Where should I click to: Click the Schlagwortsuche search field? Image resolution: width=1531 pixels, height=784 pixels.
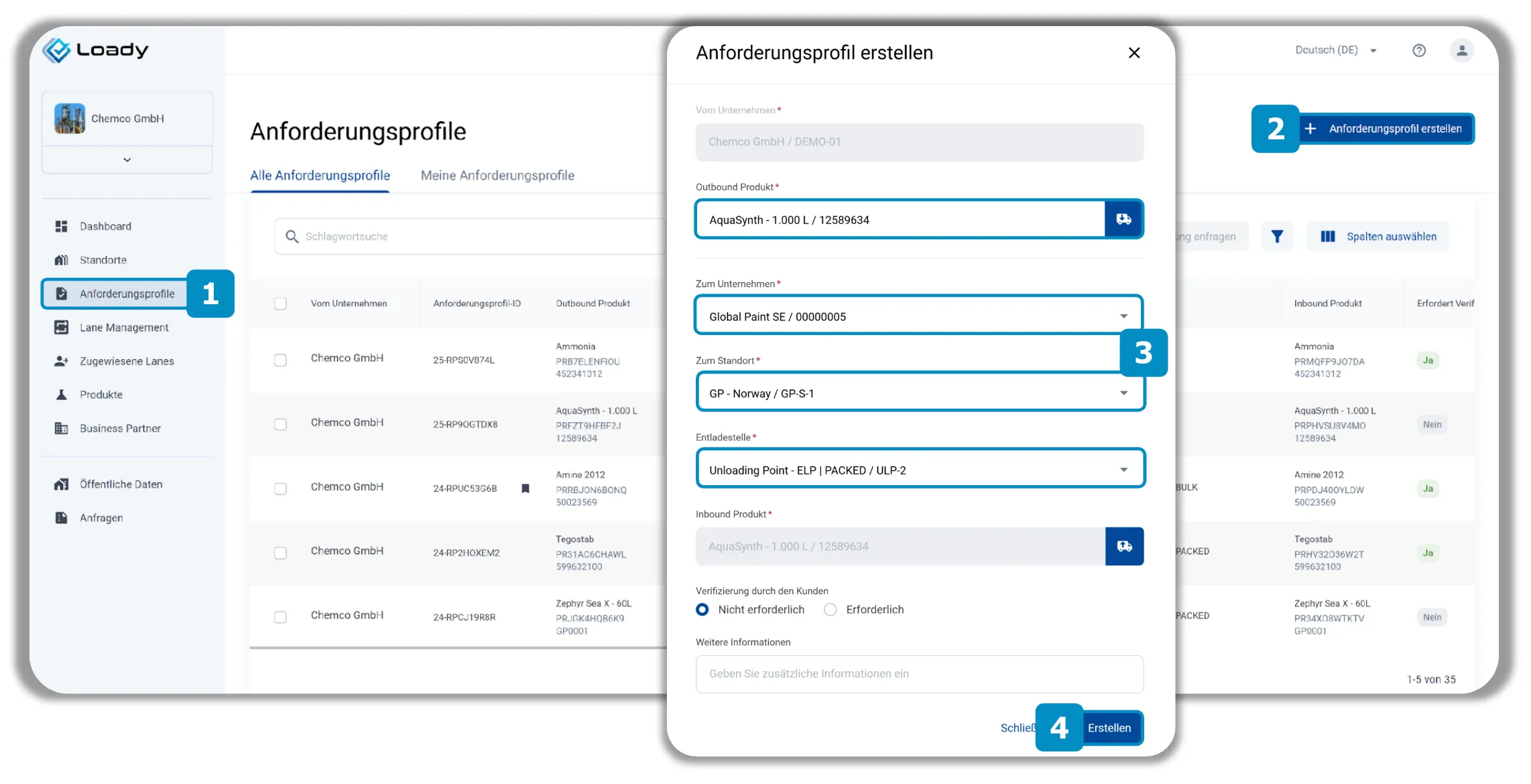tap(469, 237)
